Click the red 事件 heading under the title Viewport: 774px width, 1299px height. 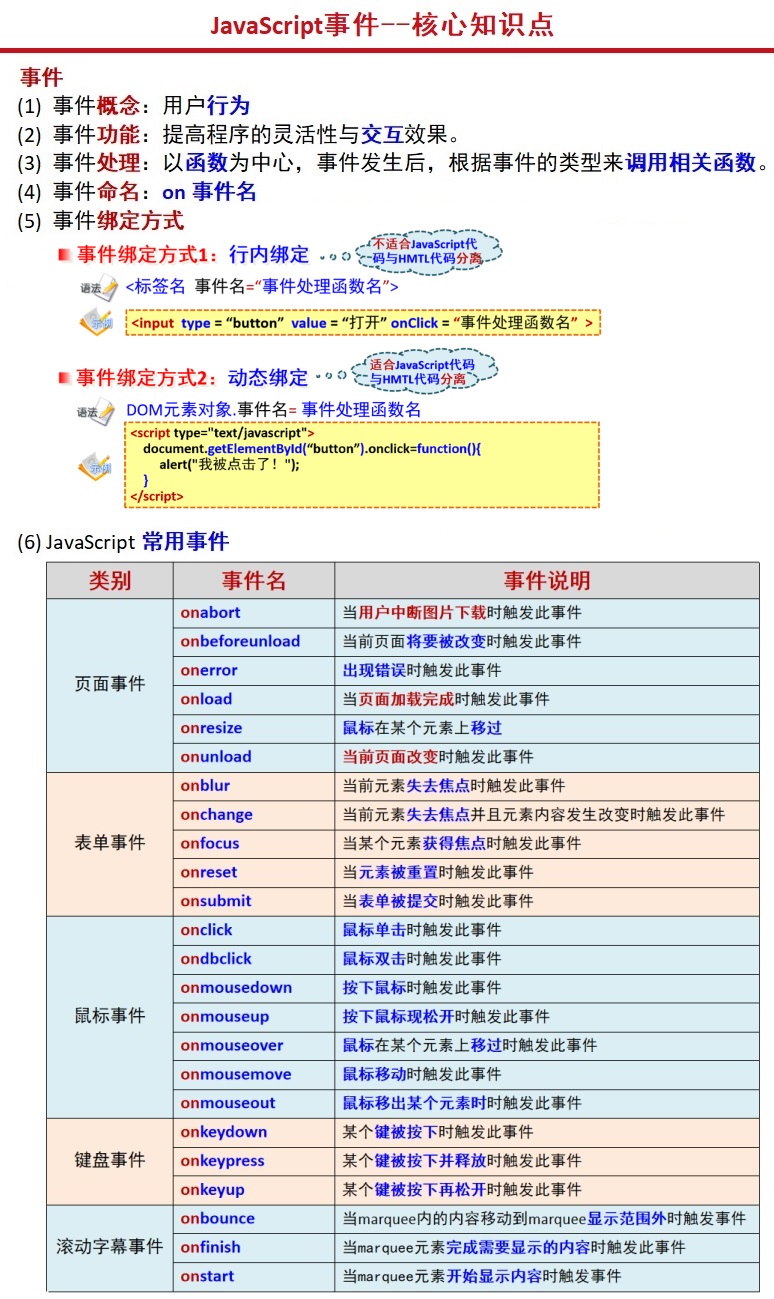click(42, 77)
